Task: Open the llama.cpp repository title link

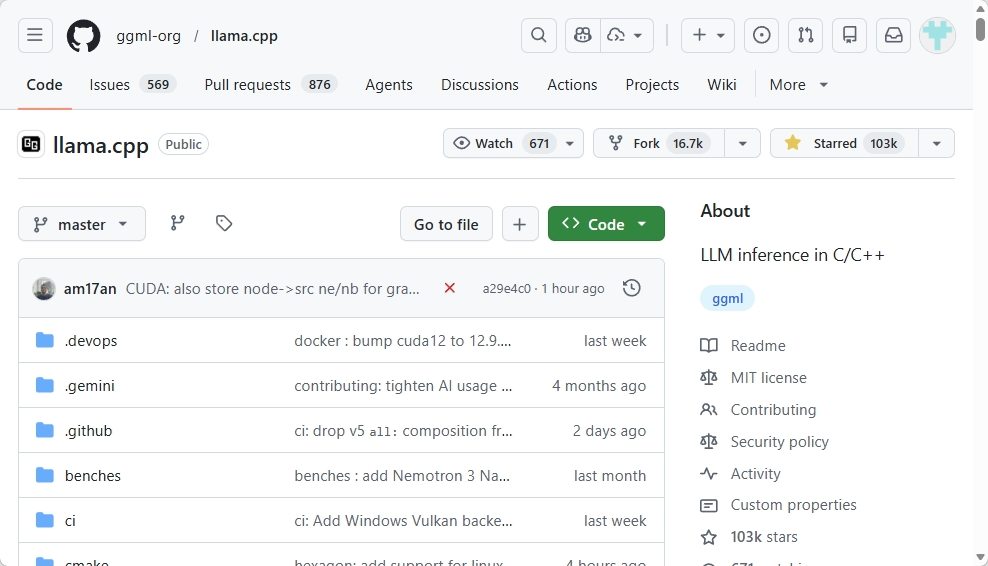Action: pos(101,145)
